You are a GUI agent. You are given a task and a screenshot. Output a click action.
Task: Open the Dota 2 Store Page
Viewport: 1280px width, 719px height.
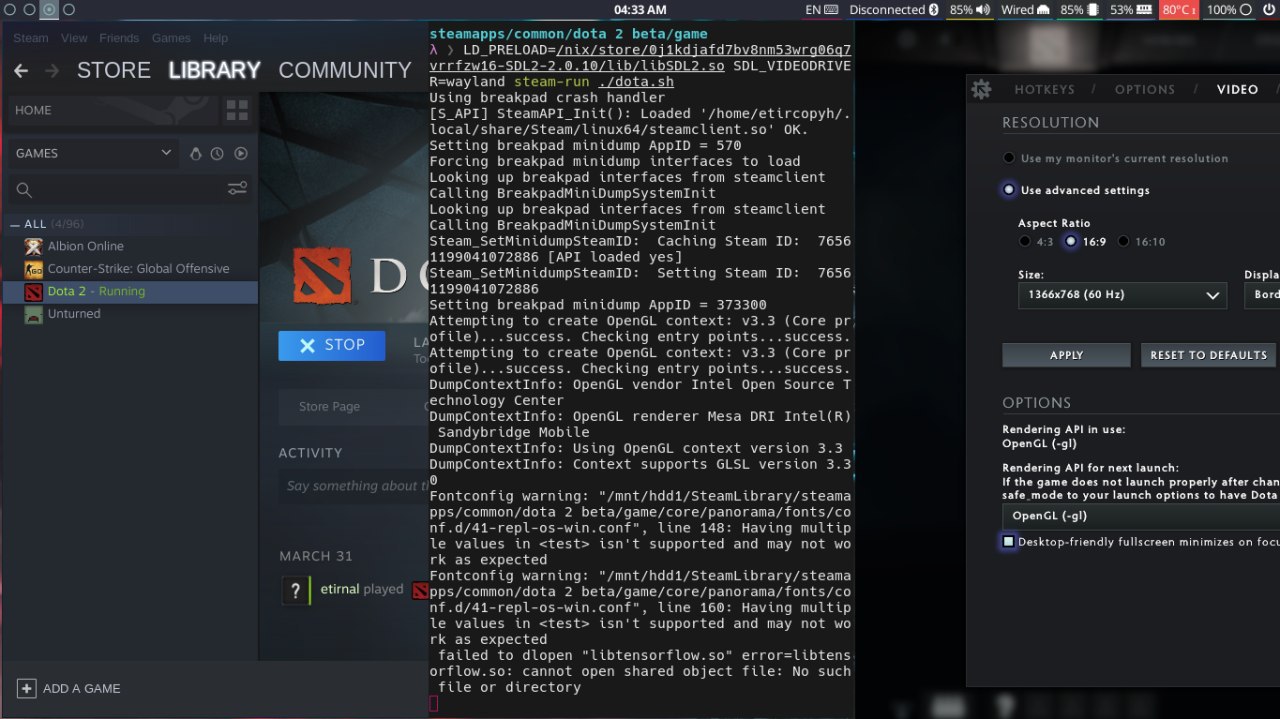329,407
